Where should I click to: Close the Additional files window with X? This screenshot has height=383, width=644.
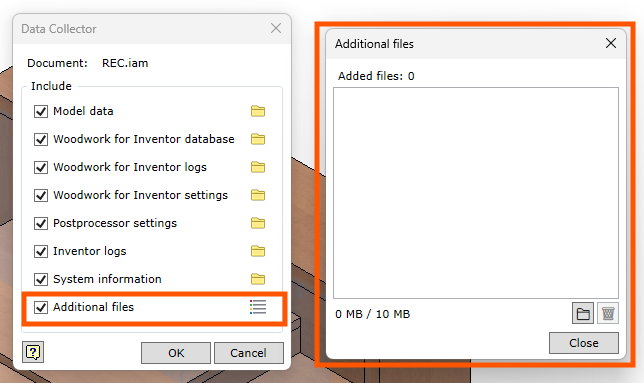point(611,43)
